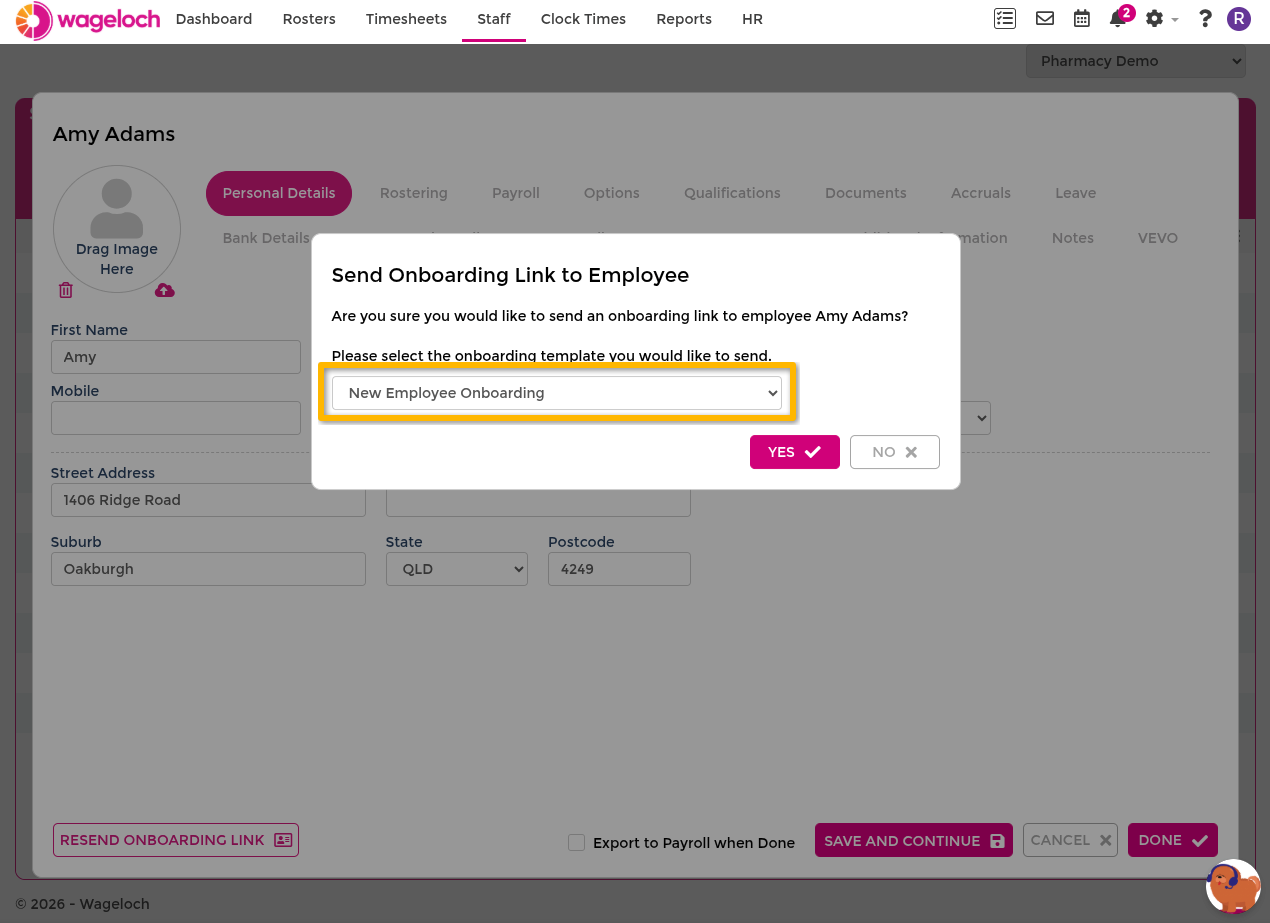Focus the Suburb field

point(208,569)
